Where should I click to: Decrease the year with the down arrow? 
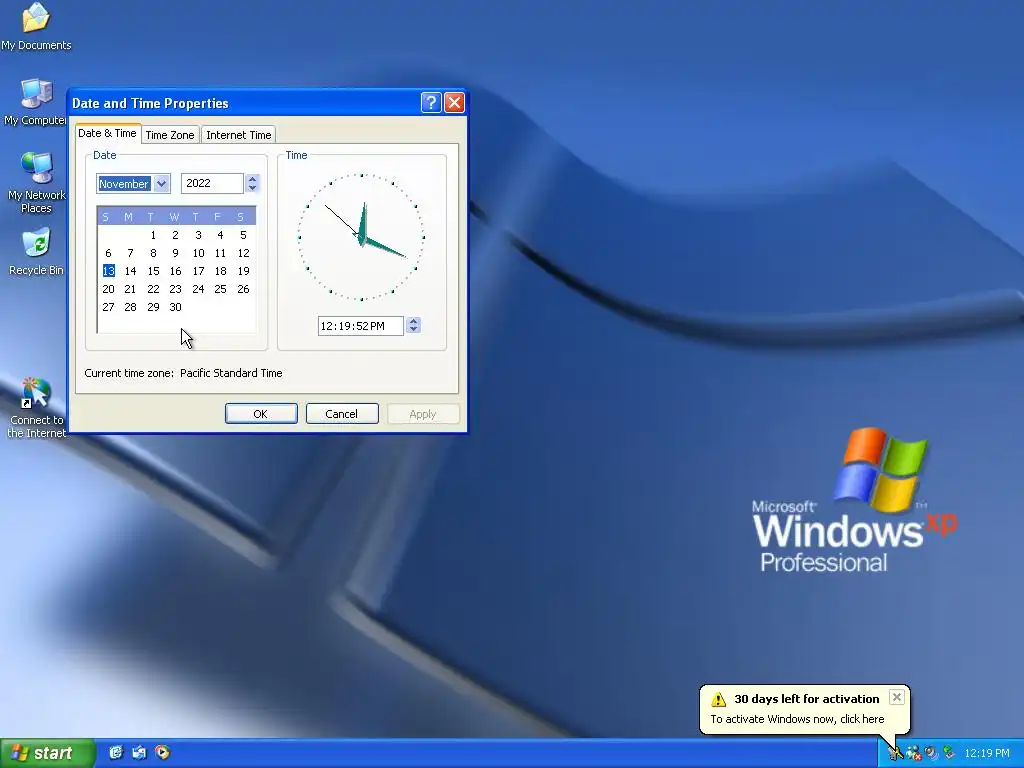point(252,188)
